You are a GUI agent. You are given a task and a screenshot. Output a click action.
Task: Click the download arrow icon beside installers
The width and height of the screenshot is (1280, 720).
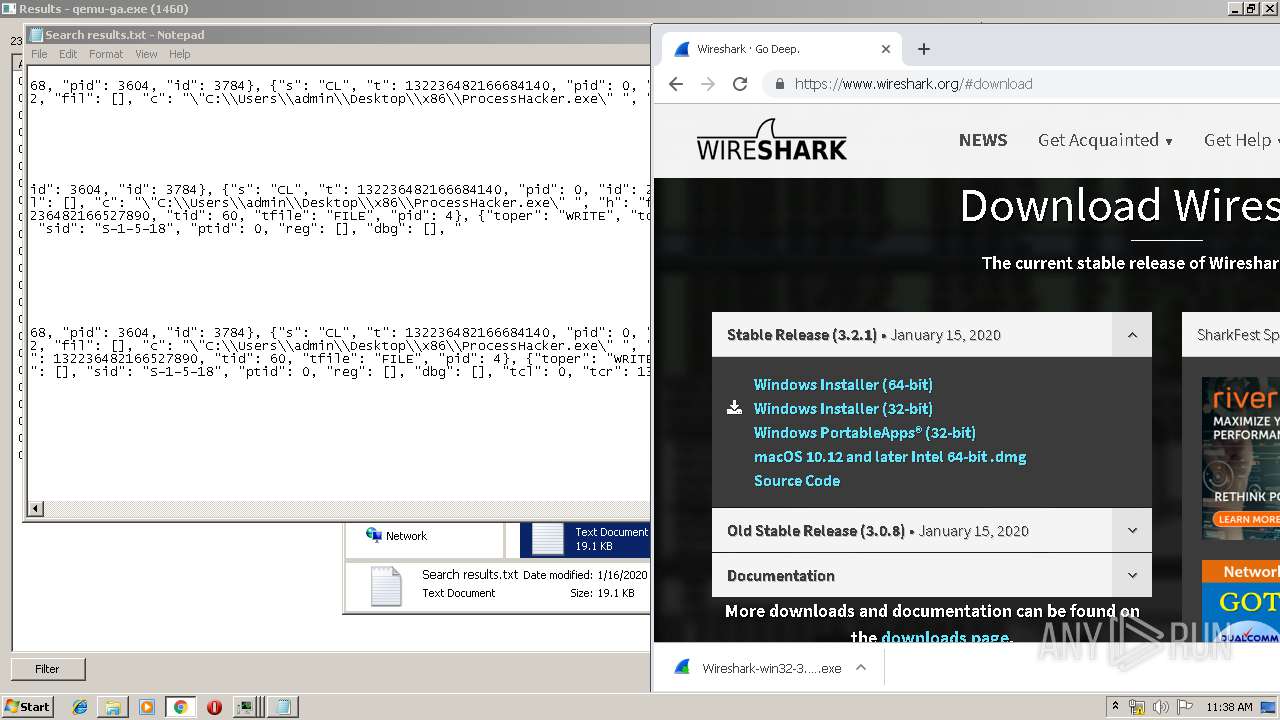click(x=734, y=407)
